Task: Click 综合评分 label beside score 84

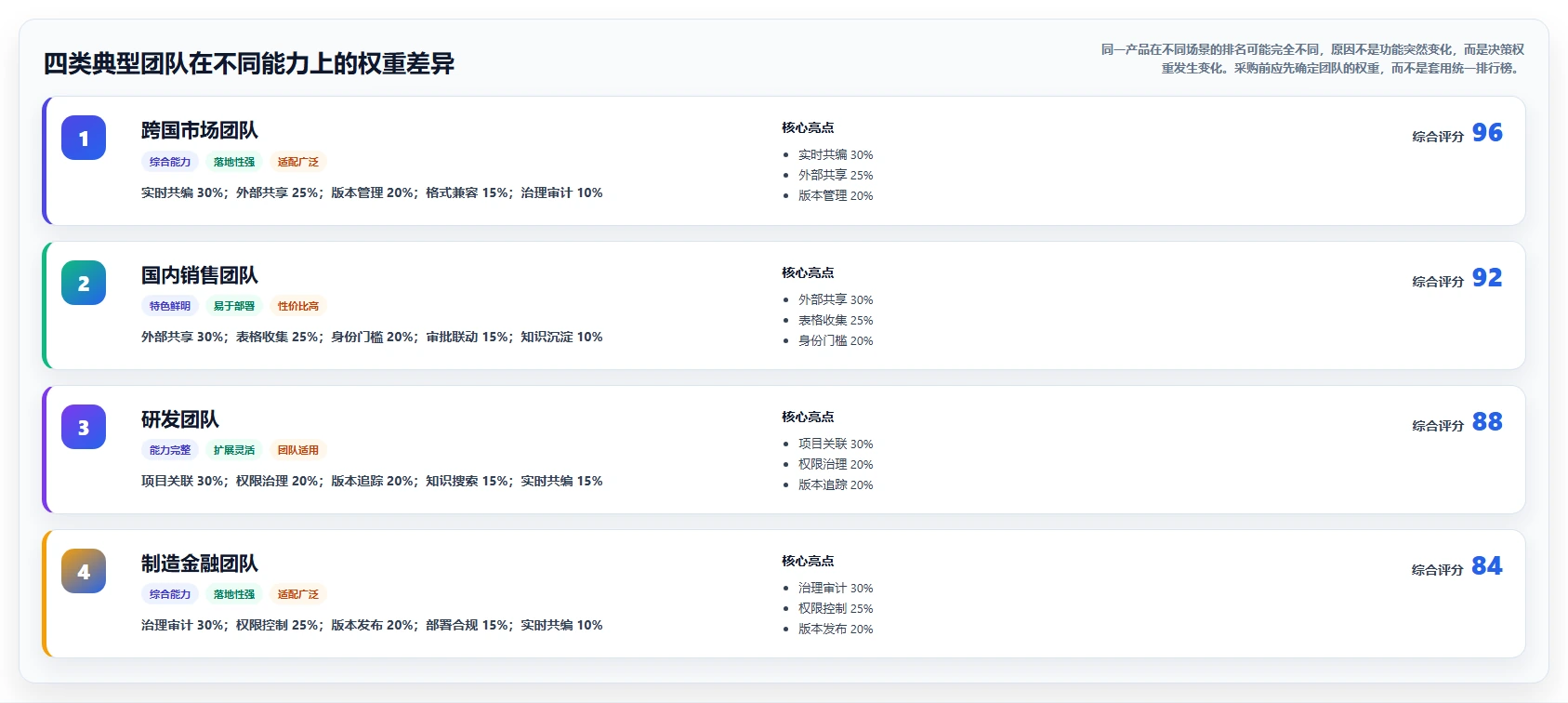Action: [1438, 569]
